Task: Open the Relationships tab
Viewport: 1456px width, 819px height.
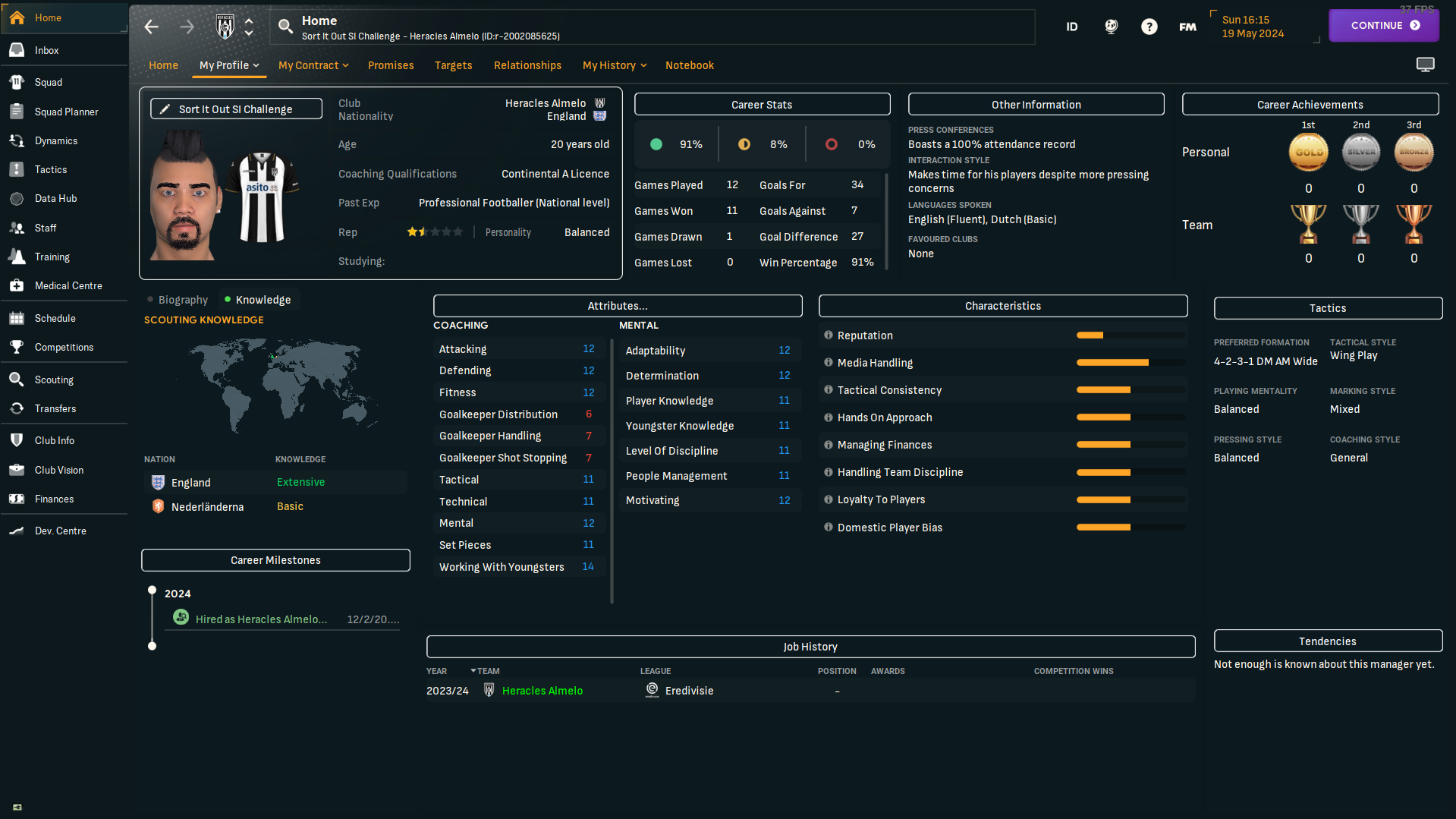Action: [527, 65]
